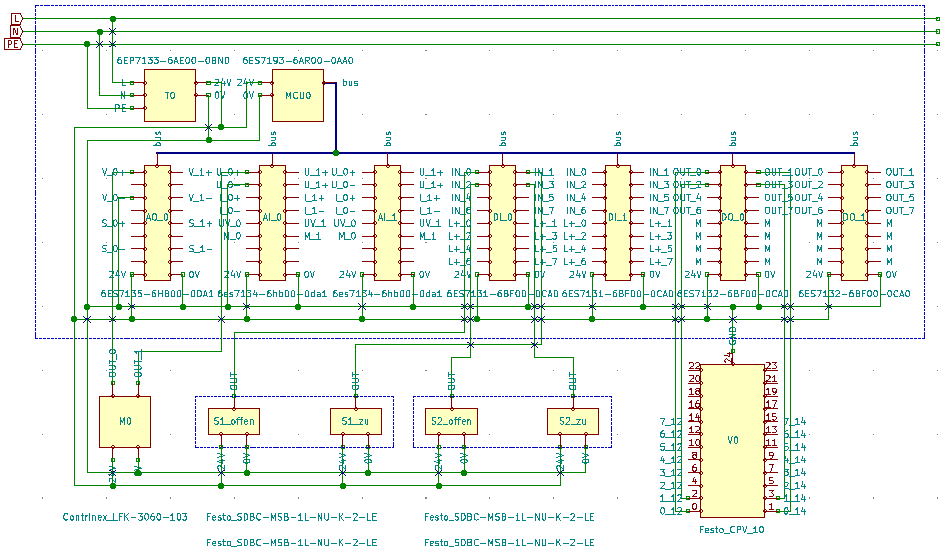Select the S1_offen sensor block
The height and width of the screenshot is (554, 945).
pyautogui.click(x=233, y=421)
